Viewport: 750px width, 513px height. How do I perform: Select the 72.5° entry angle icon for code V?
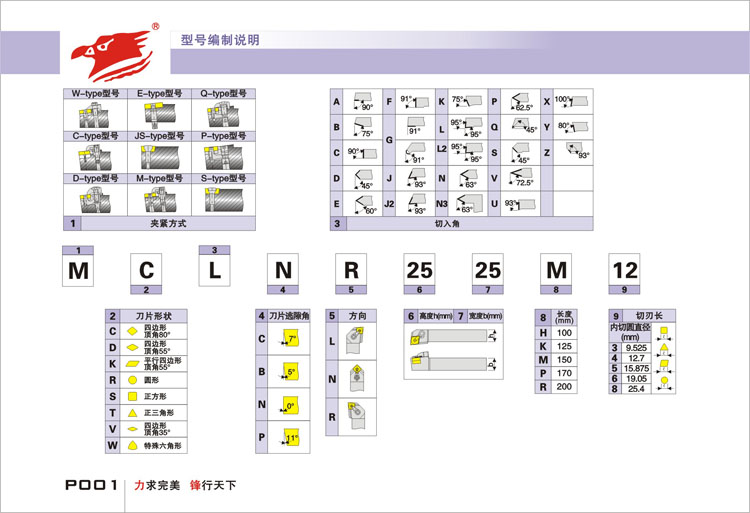[x=521, y=178]
